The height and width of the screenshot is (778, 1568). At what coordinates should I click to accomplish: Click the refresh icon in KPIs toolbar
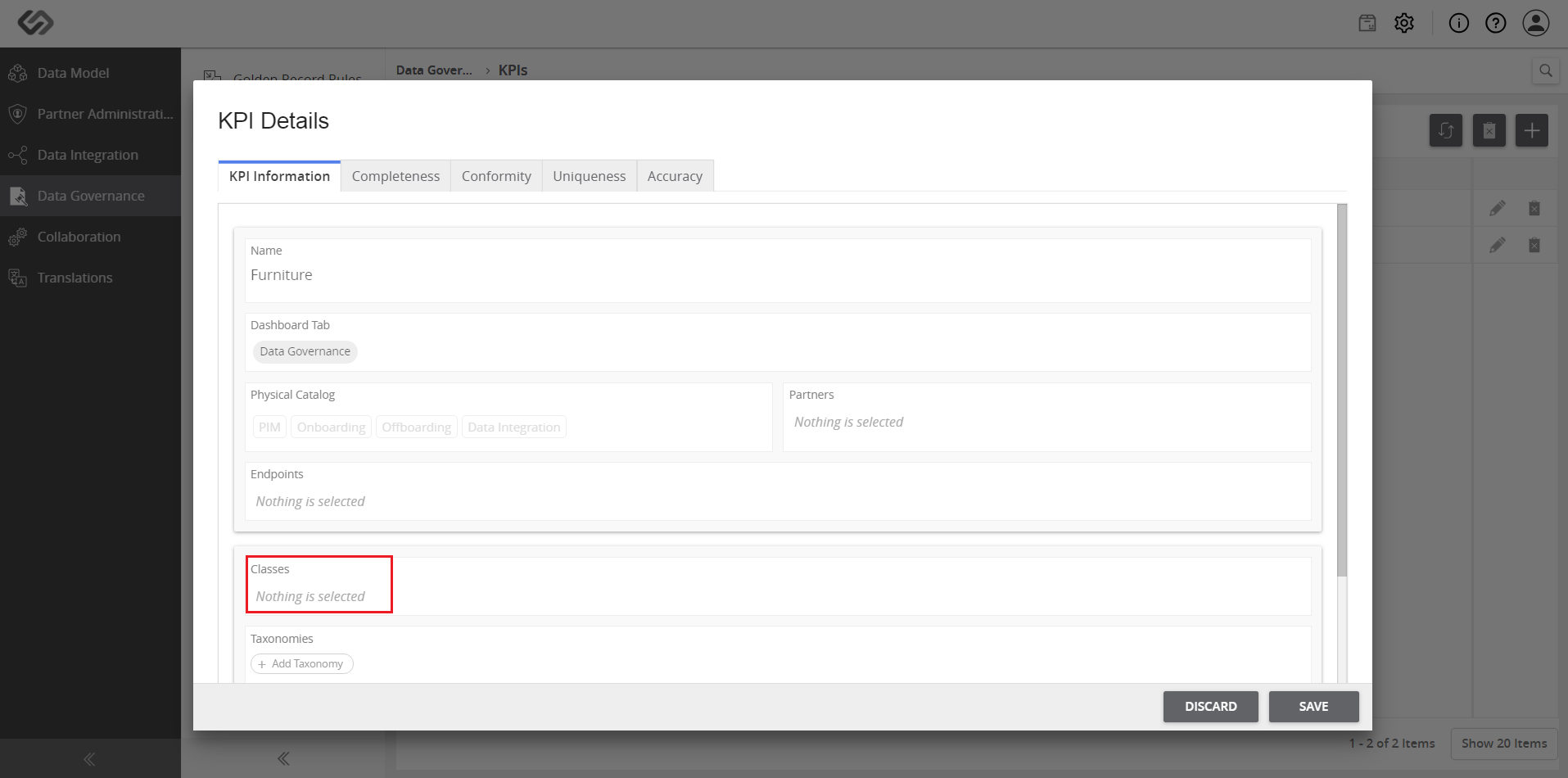(1446, 130)
